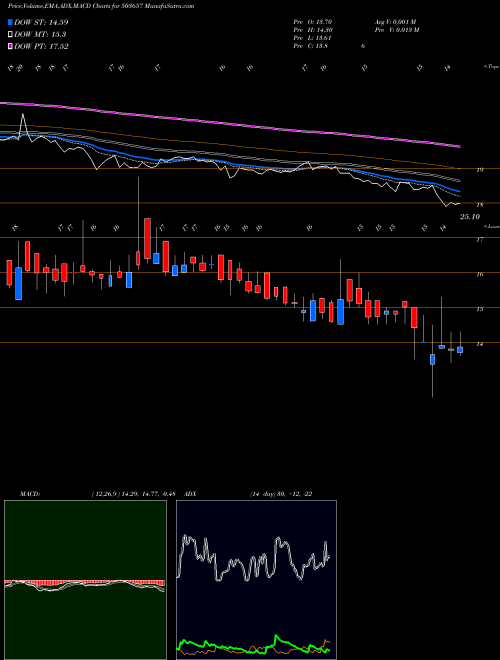The height and width of the screenshot is (660, 500).
Task: Click the ADX (14 day) values text
Action: [x=281, y=494]
